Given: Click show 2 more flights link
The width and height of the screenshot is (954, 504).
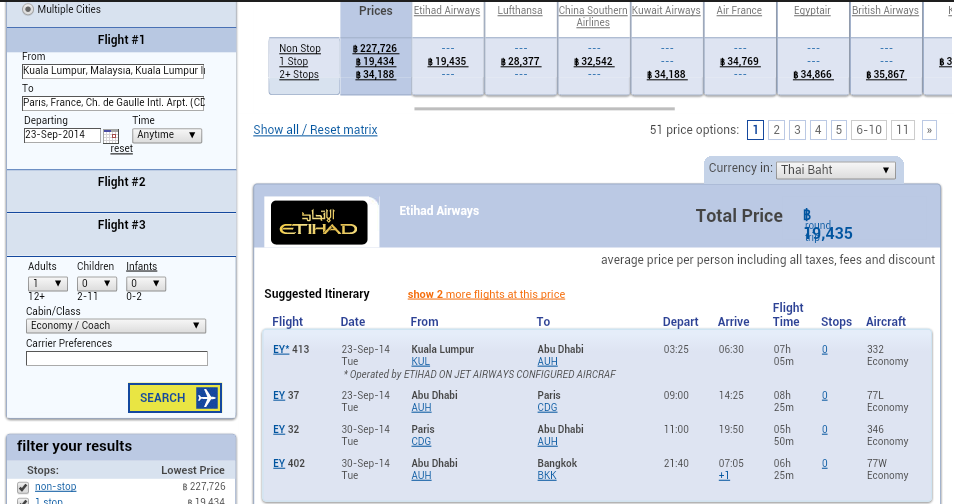Looking at the screenshot, I should [486, 294].
